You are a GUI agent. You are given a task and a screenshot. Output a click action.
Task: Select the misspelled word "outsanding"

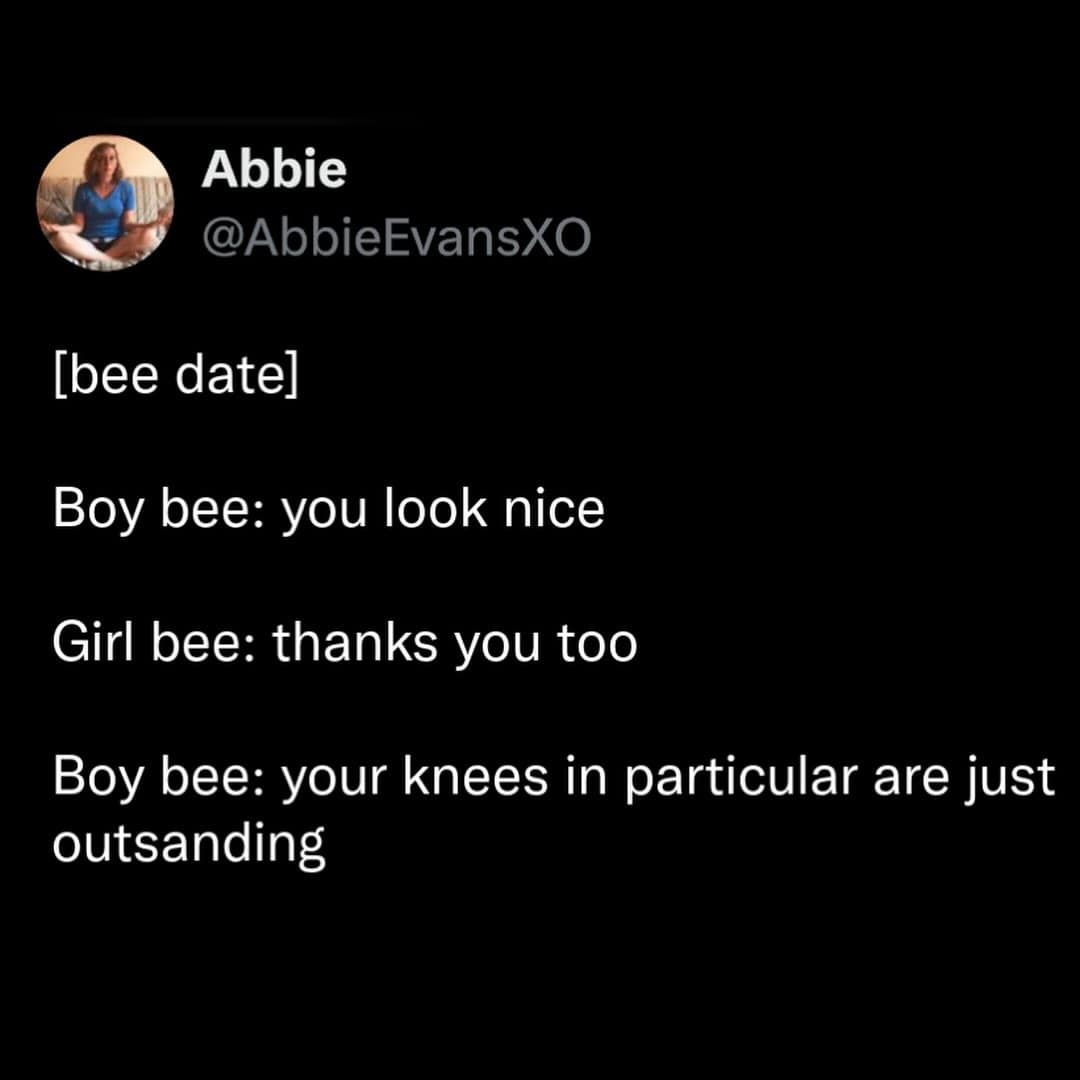click(189, 845)
